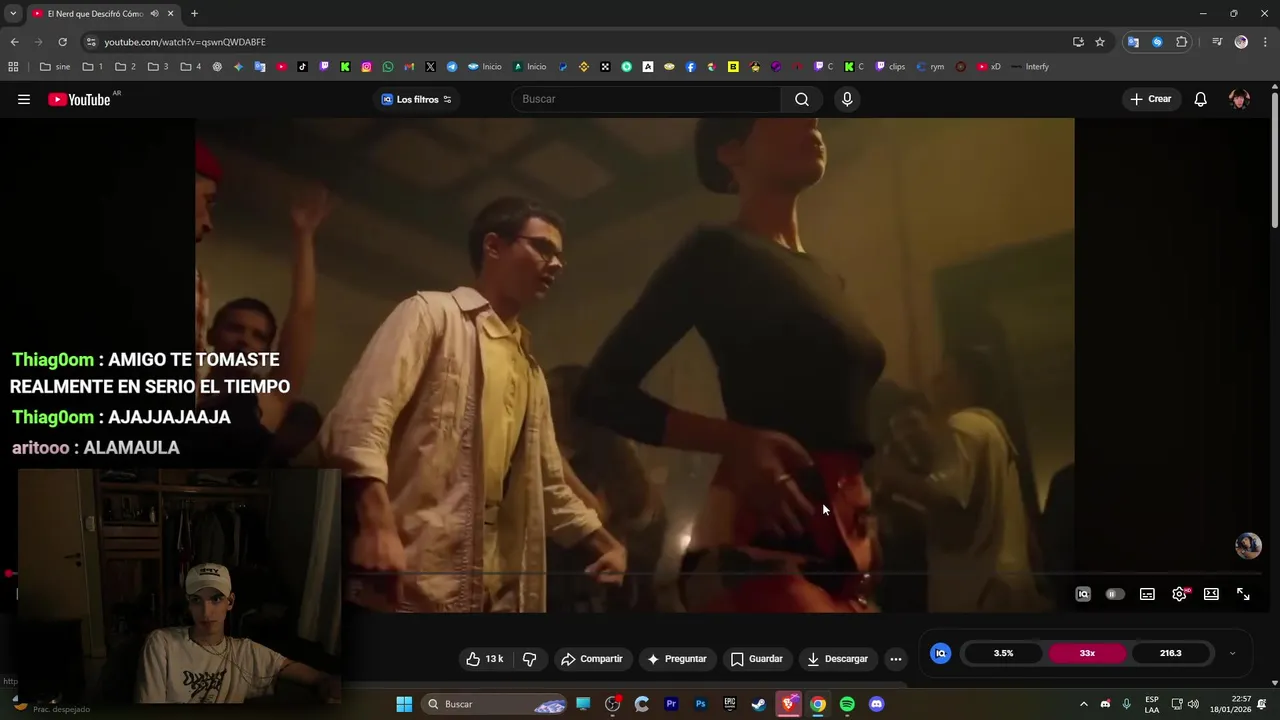
Task: Click the 33x vidIQ stat pill
Action: pyautogui.click(x=1087, y=653)
